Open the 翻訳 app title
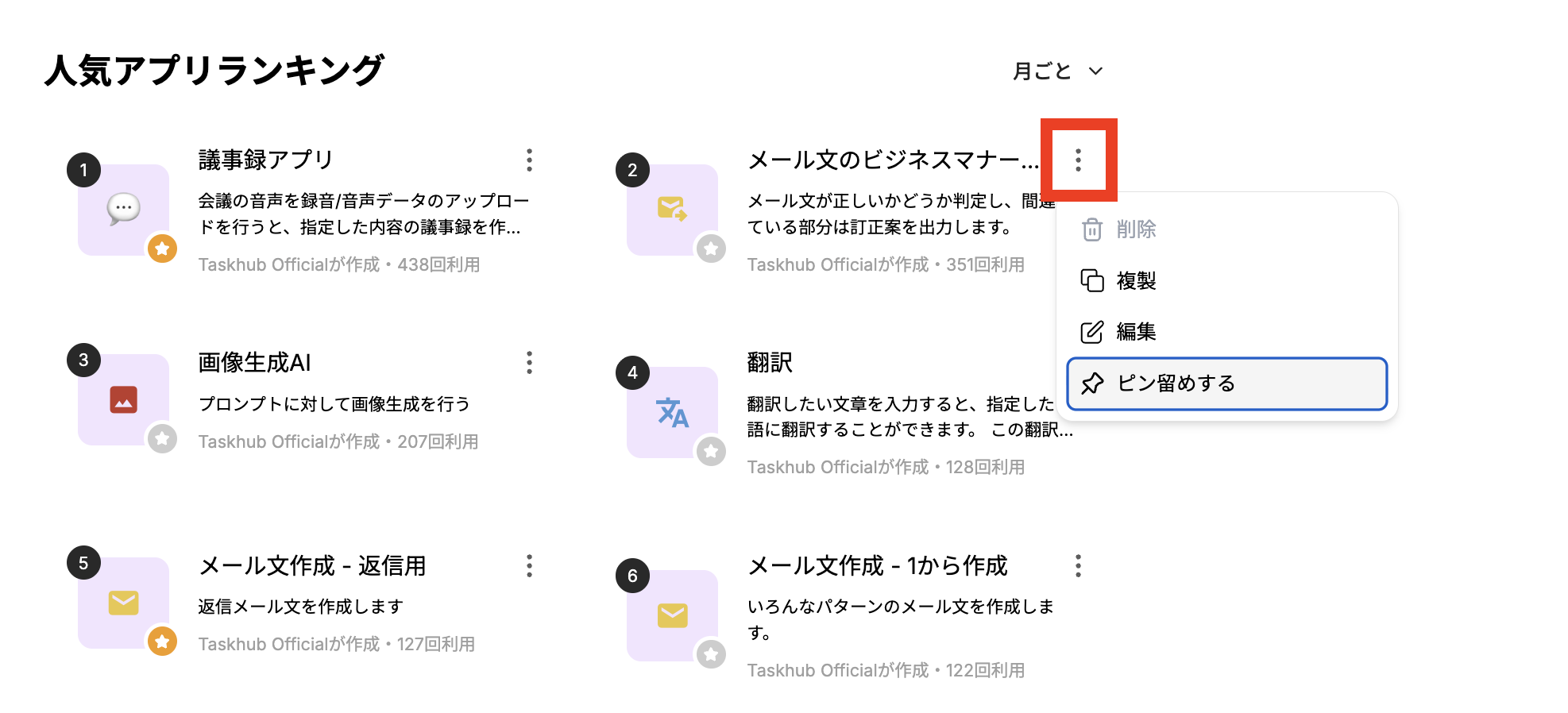This screenshot has height=713, width=1568. pos(770,363)
